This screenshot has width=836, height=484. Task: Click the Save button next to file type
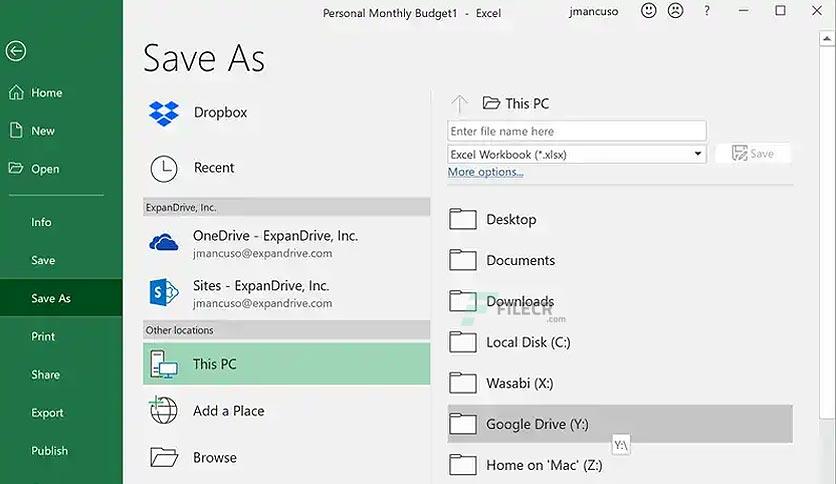pyautogui.click(x=753, y=154)
